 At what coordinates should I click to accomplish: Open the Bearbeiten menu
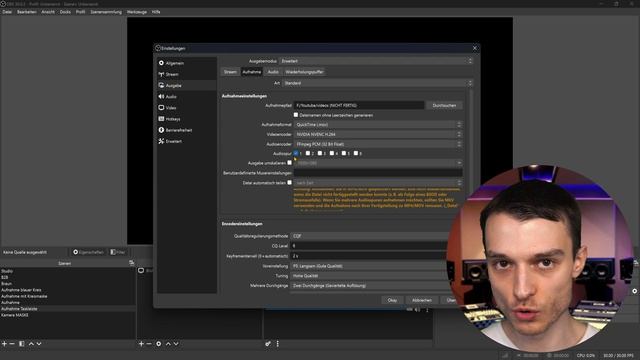(x=27, y=12)
